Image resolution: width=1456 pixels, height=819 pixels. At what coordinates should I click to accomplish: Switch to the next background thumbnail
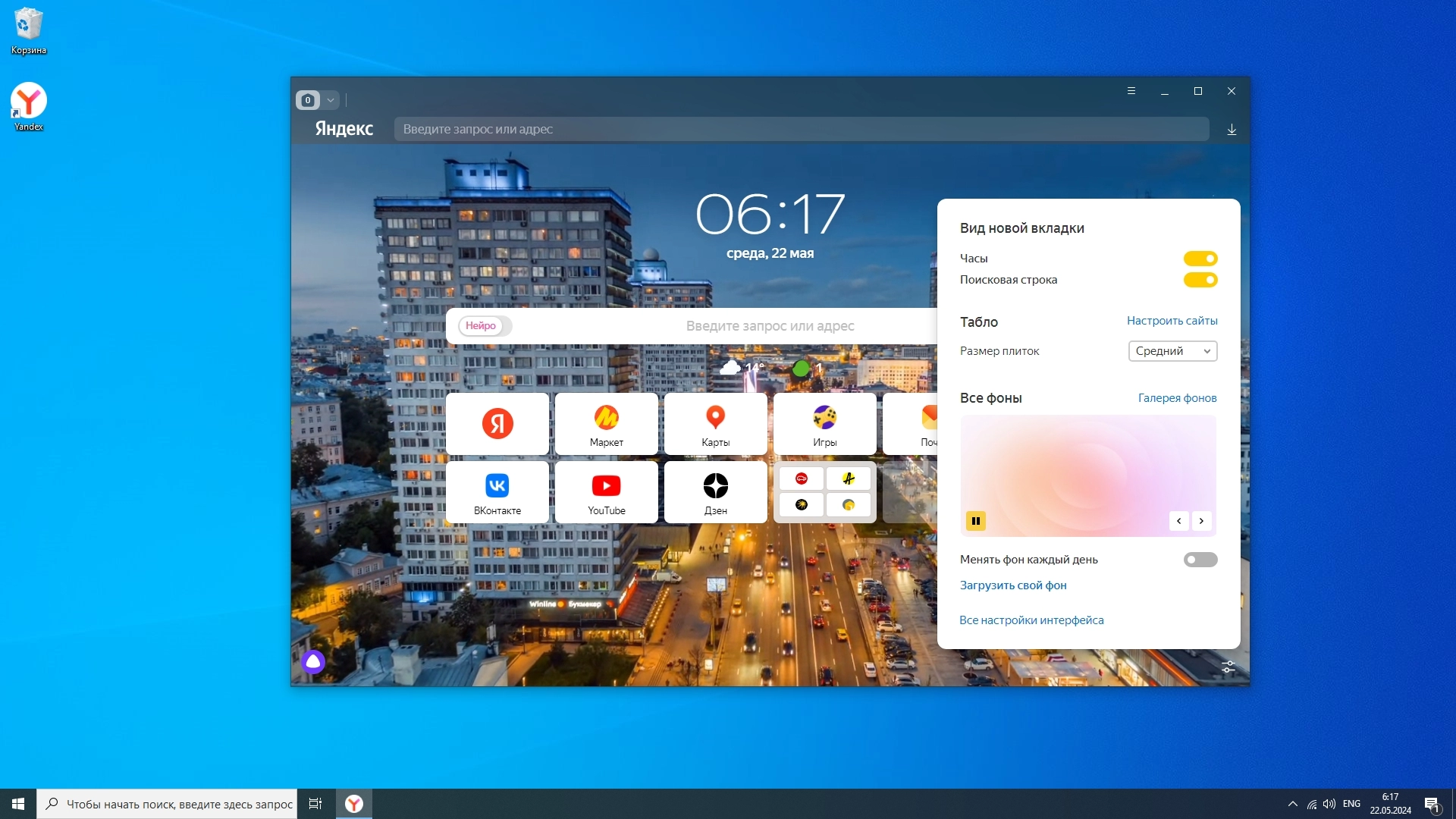coord(1201,521)
